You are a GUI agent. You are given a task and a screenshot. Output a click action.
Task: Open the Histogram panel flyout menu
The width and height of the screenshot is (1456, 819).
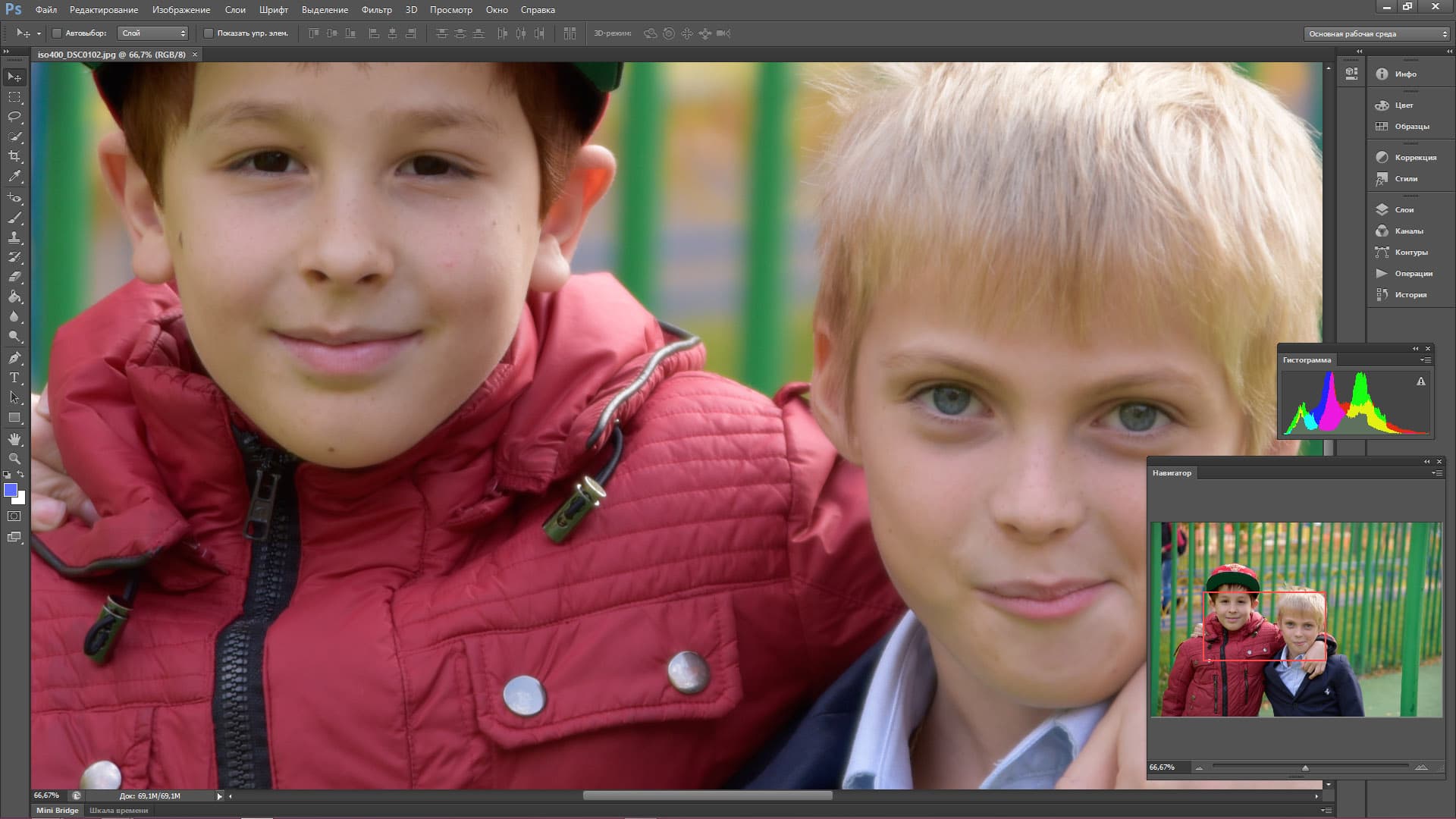coord(1426,360)
